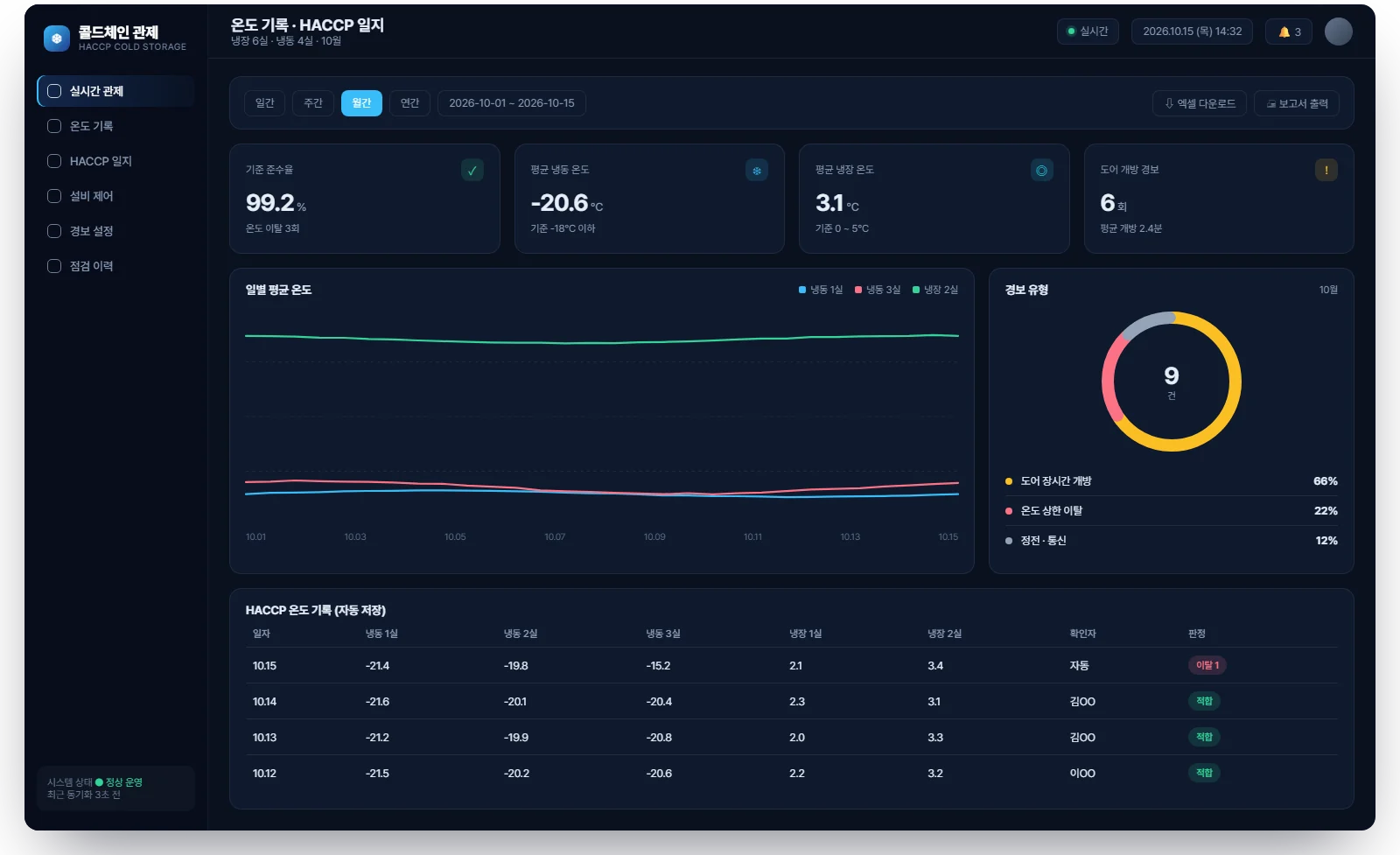Viewport: 1400px width, 855px height.
Task: Click the warning icon on 도어 개방 경보 card
Action: (x=1326, y=171)
